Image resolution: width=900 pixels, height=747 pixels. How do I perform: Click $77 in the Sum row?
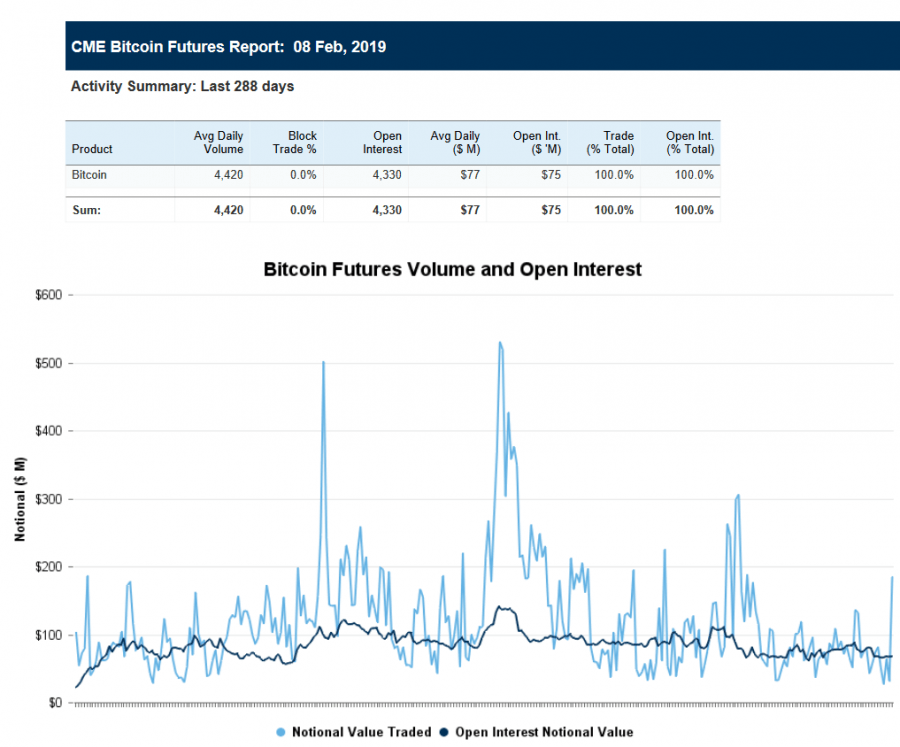click(x=470, y=210)
